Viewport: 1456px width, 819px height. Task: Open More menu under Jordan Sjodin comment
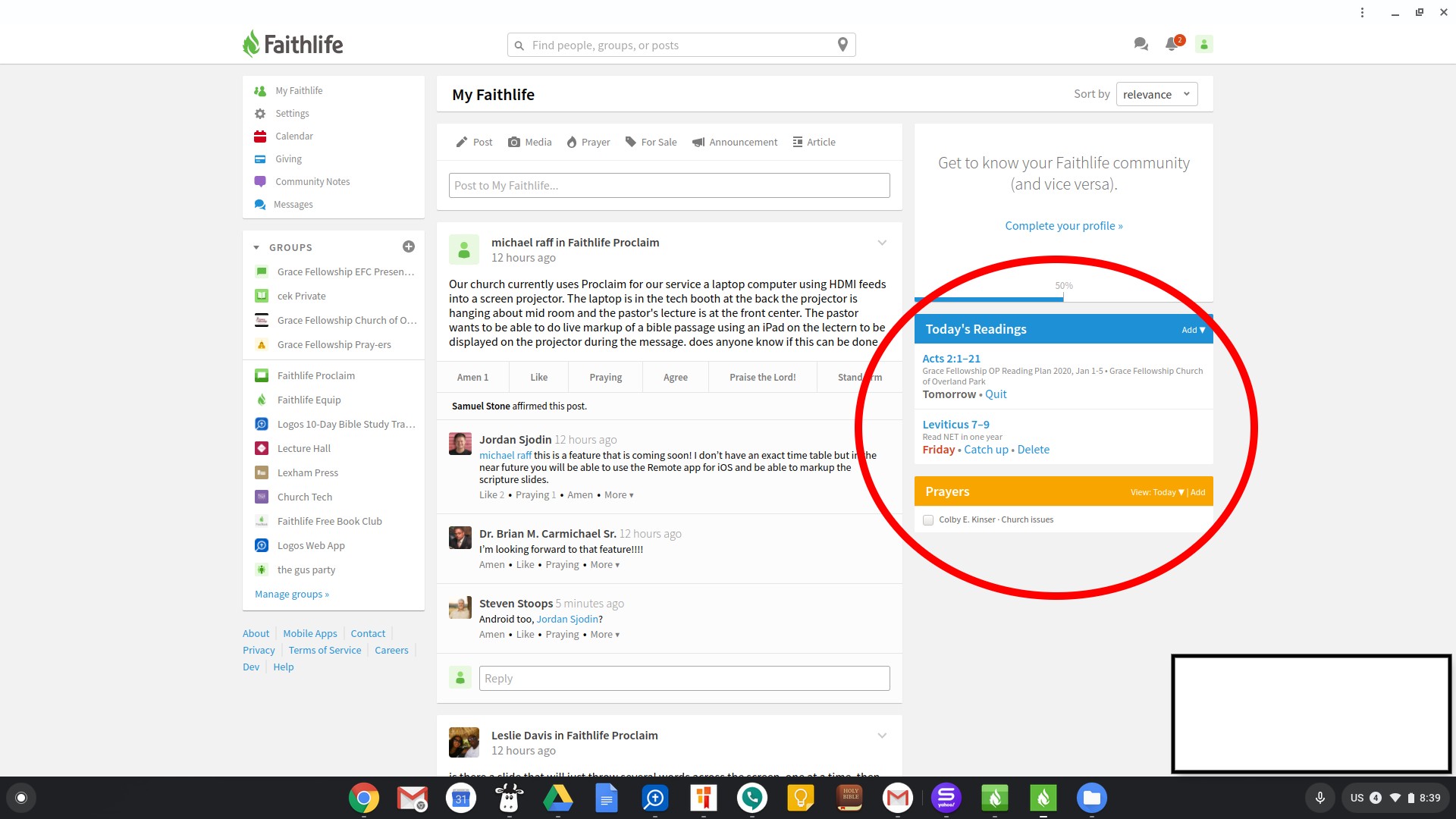tap(619, 495)
